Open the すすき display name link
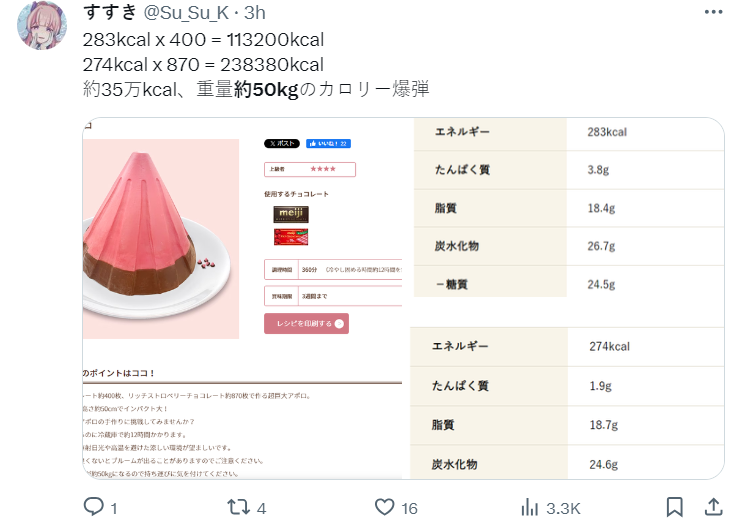 pos(110,12)
